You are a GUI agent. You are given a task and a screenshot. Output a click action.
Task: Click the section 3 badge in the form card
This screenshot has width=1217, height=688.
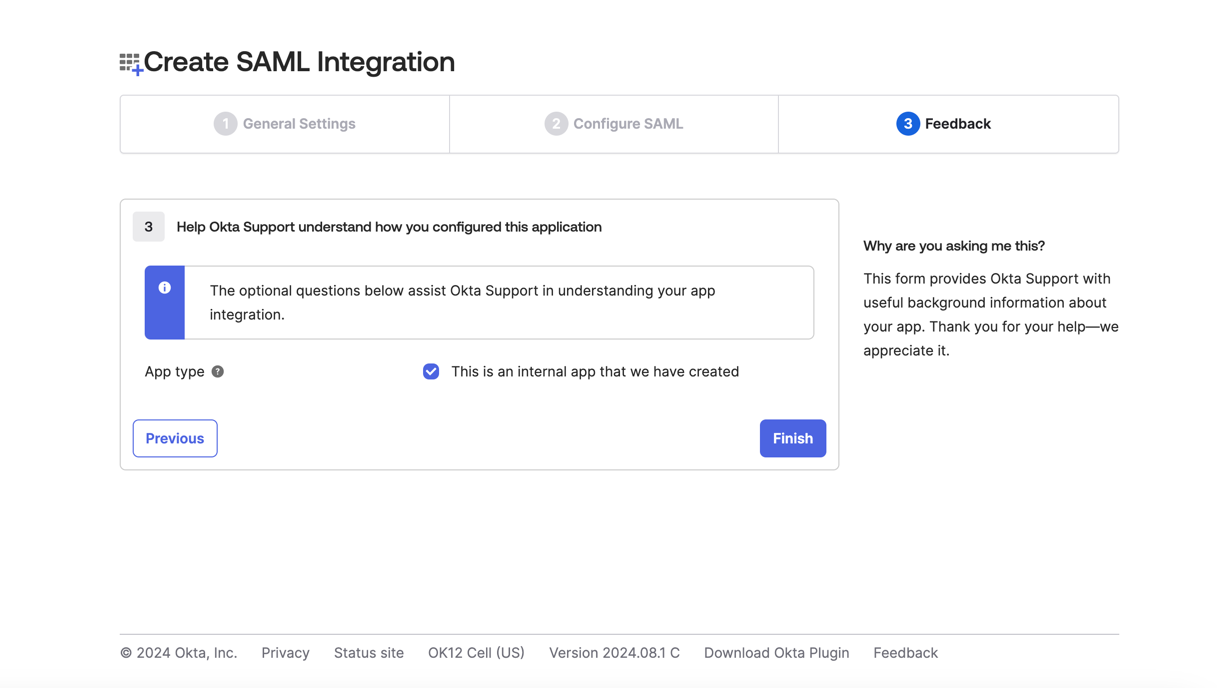pyautogui.click(x=148, y=226)
